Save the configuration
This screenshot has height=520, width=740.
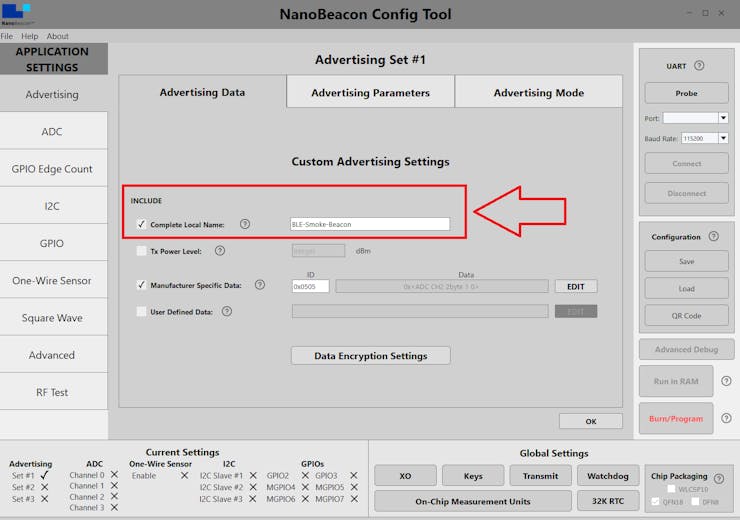686,261
